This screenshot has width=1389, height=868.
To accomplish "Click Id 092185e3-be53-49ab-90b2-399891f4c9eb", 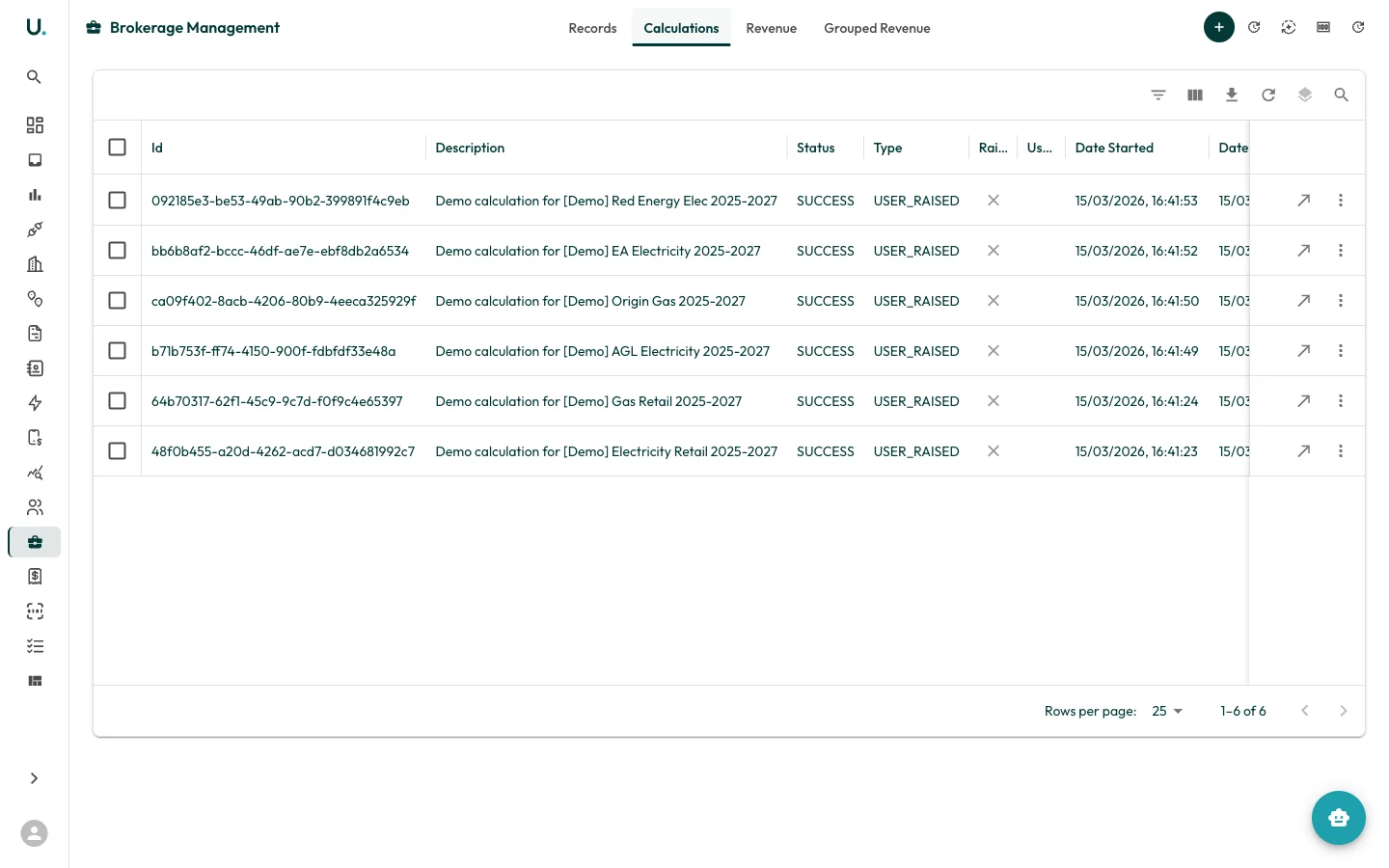I will coord(281,201).
